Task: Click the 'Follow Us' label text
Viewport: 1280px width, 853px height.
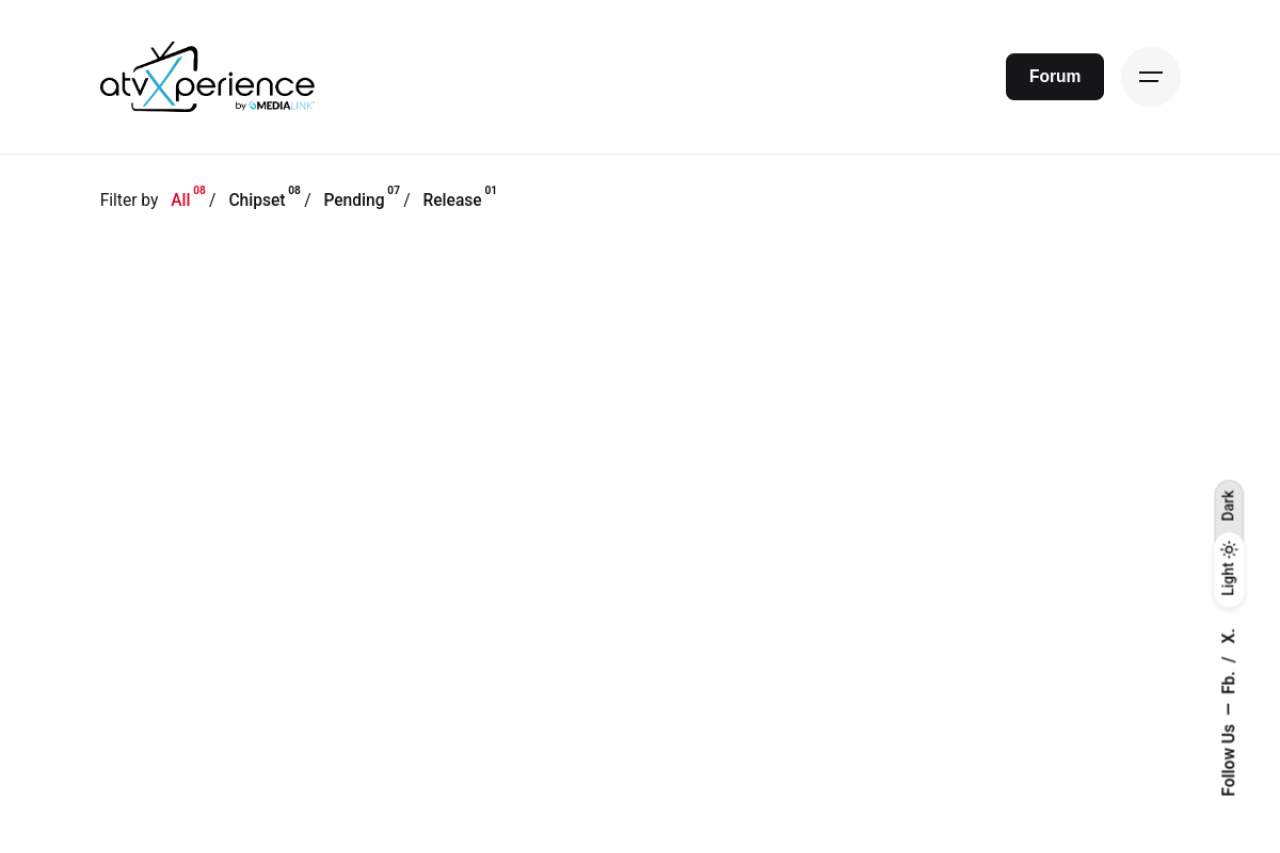Action: click(1229, 760)
